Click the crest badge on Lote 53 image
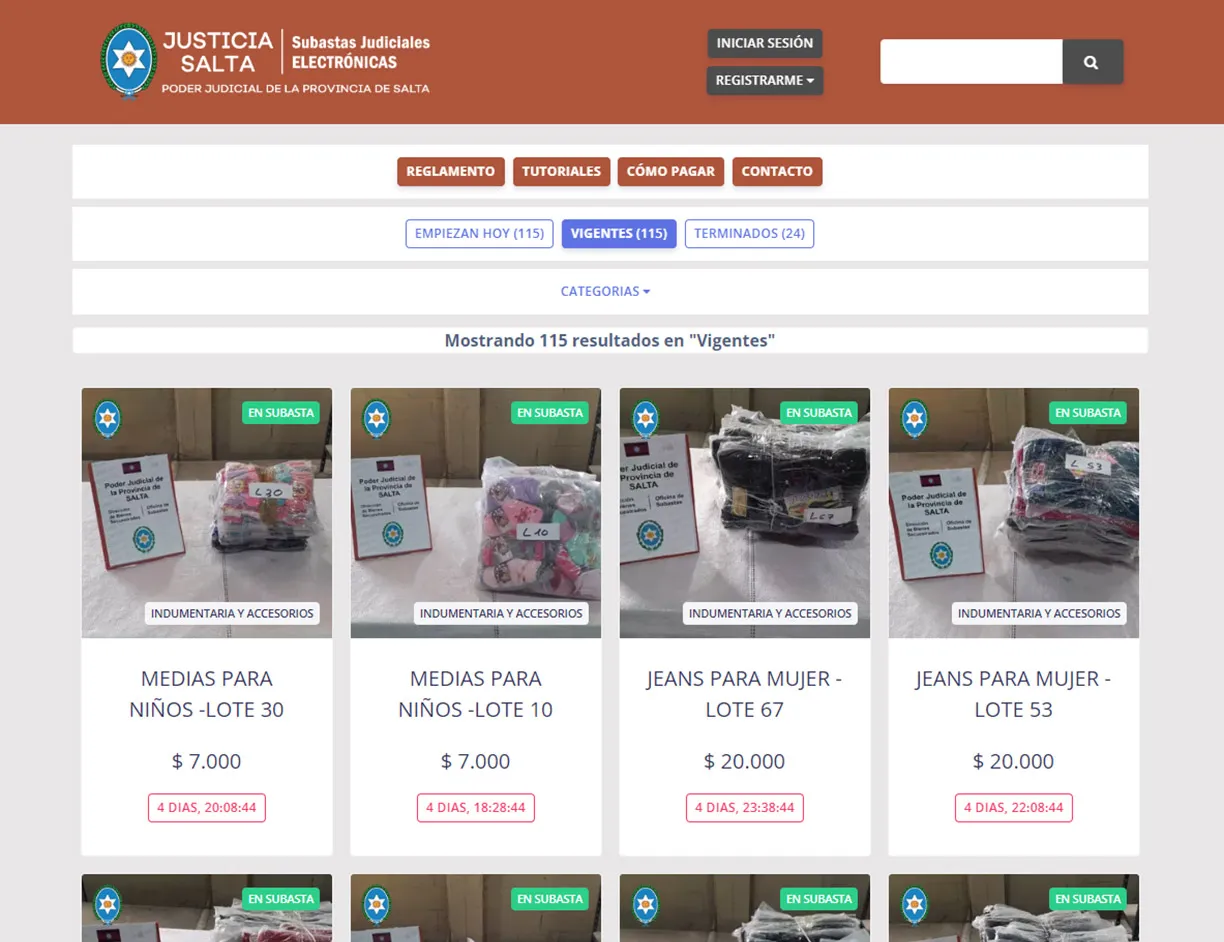This screenshot has height=942, width=1224. click(x=914, y=418)
